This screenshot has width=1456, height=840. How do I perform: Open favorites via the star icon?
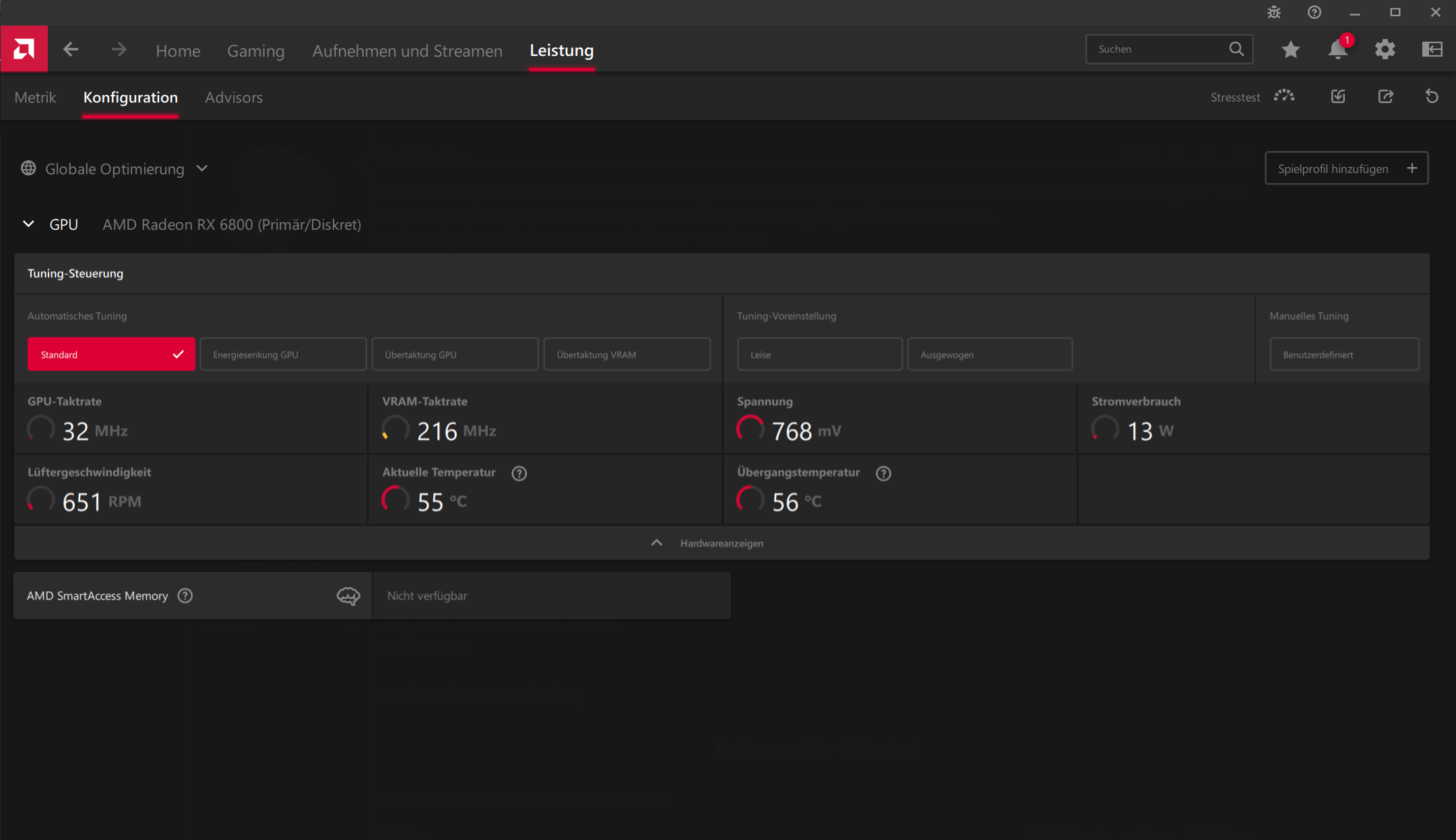pyautogui.click(x=1290, y=49)
